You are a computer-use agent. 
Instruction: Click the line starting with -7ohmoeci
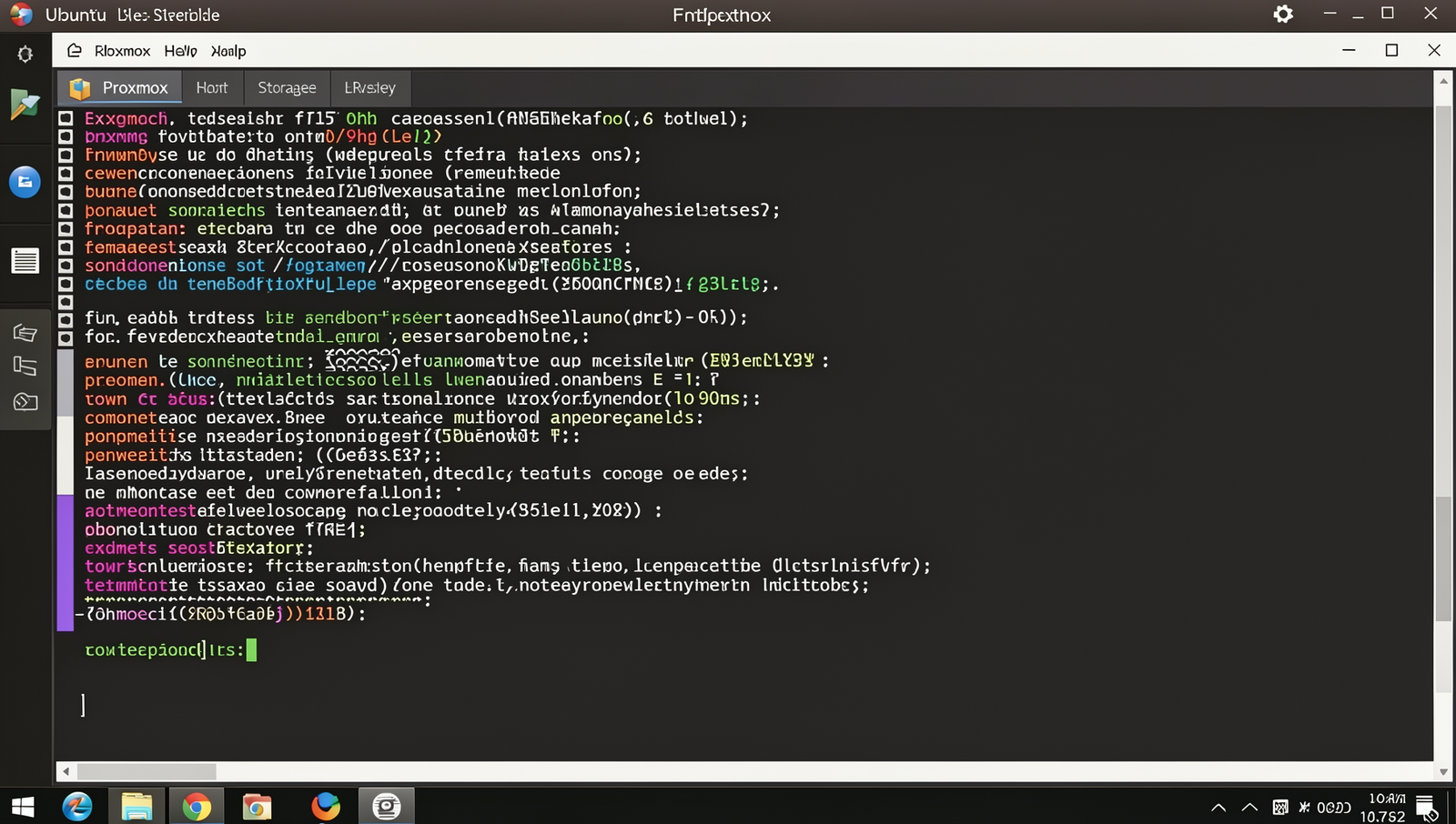click(220, 614)
